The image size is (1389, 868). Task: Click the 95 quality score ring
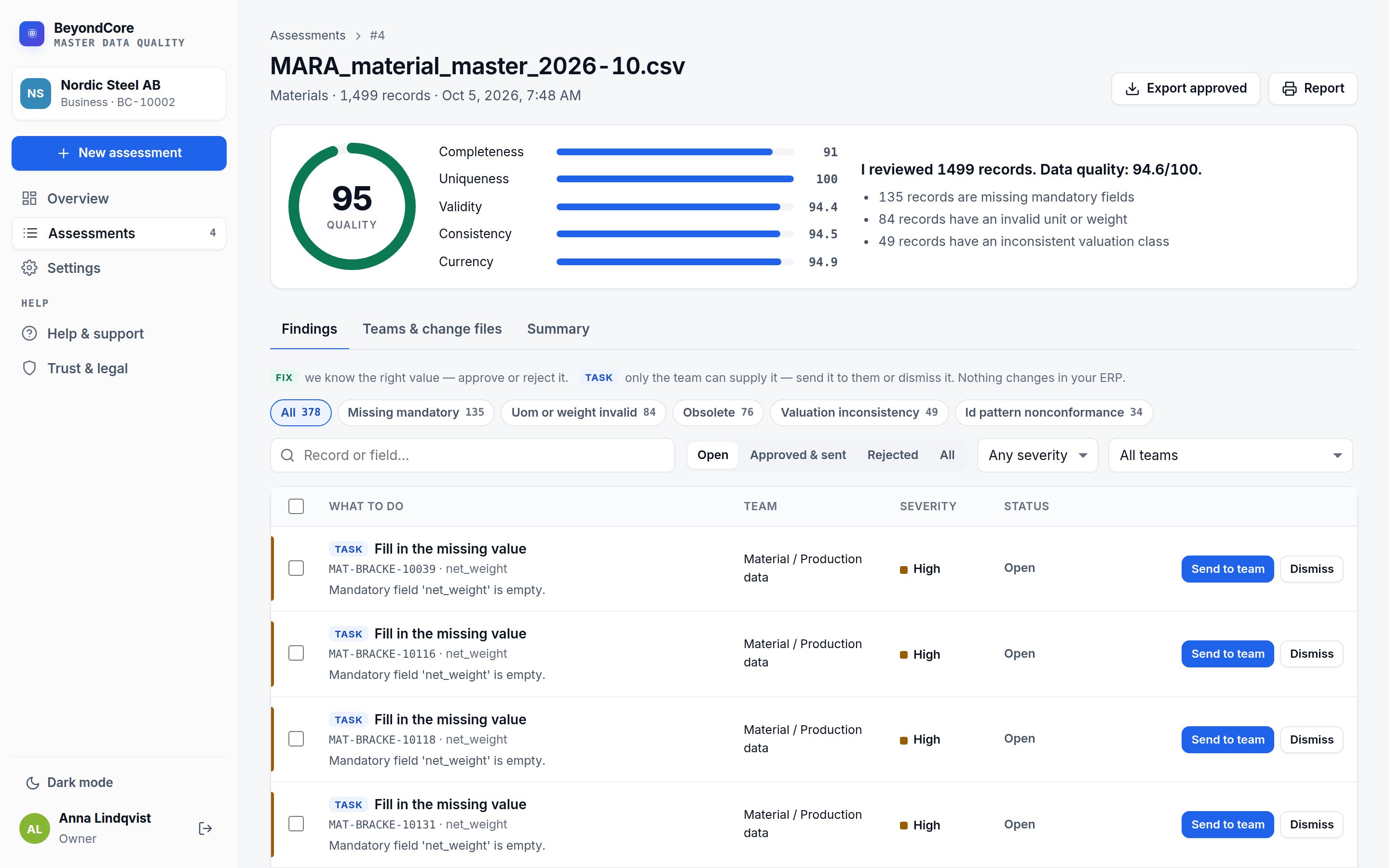[x=352, y=206]
